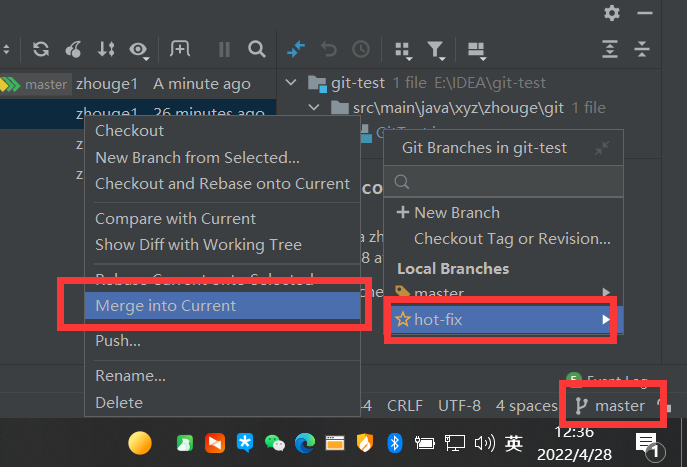The width and height of the screenshot is (687, 467).
Task: Click the Collapse All icon
Action: [x=642, y=49]
